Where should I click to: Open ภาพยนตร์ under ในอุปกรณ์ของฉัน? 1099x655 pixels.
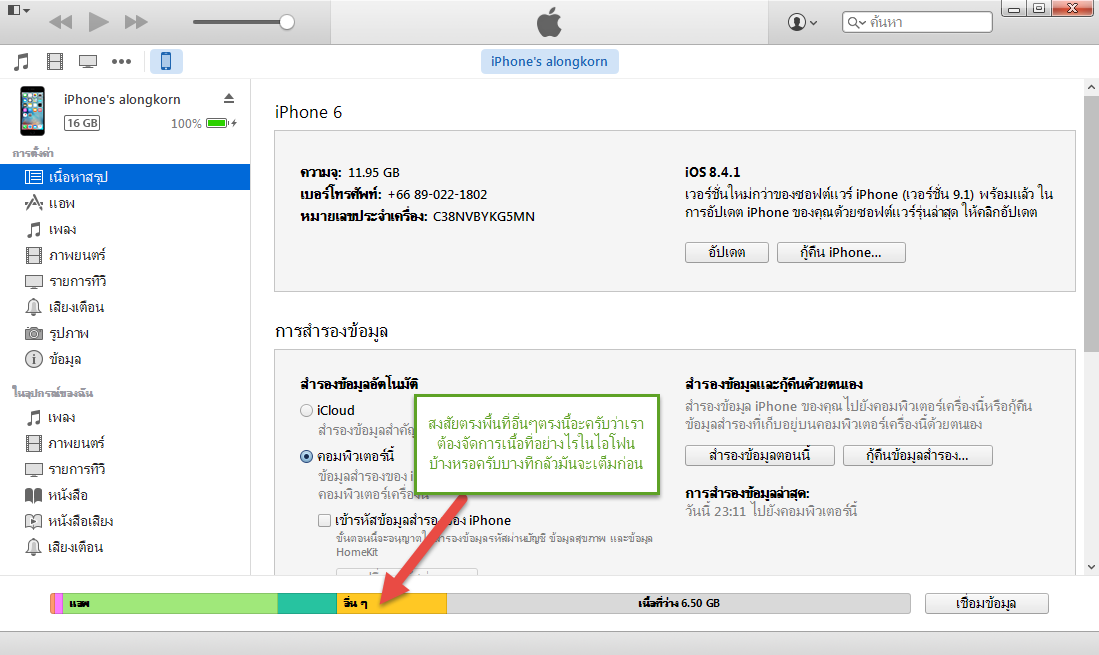click(125, 443)
